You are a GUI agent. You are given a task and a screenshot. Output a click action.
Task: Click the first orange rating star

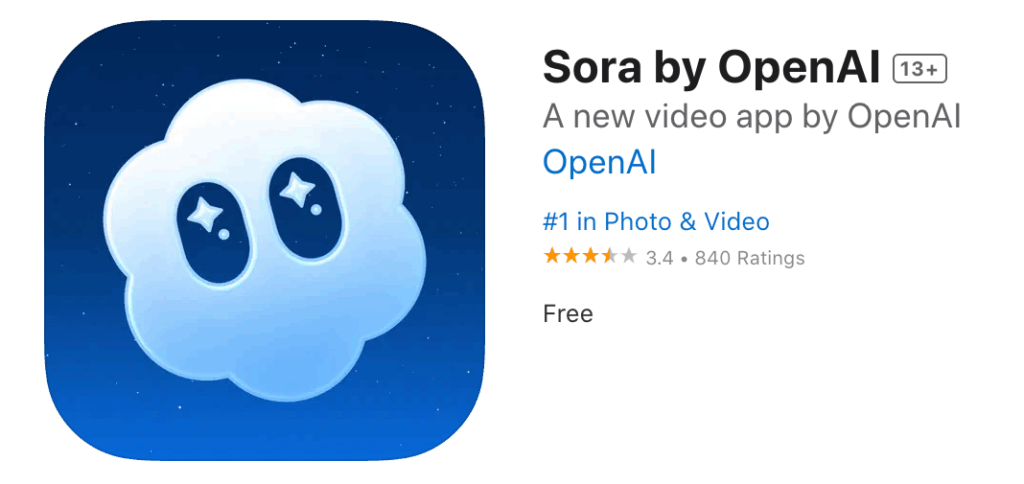point(552,257)
